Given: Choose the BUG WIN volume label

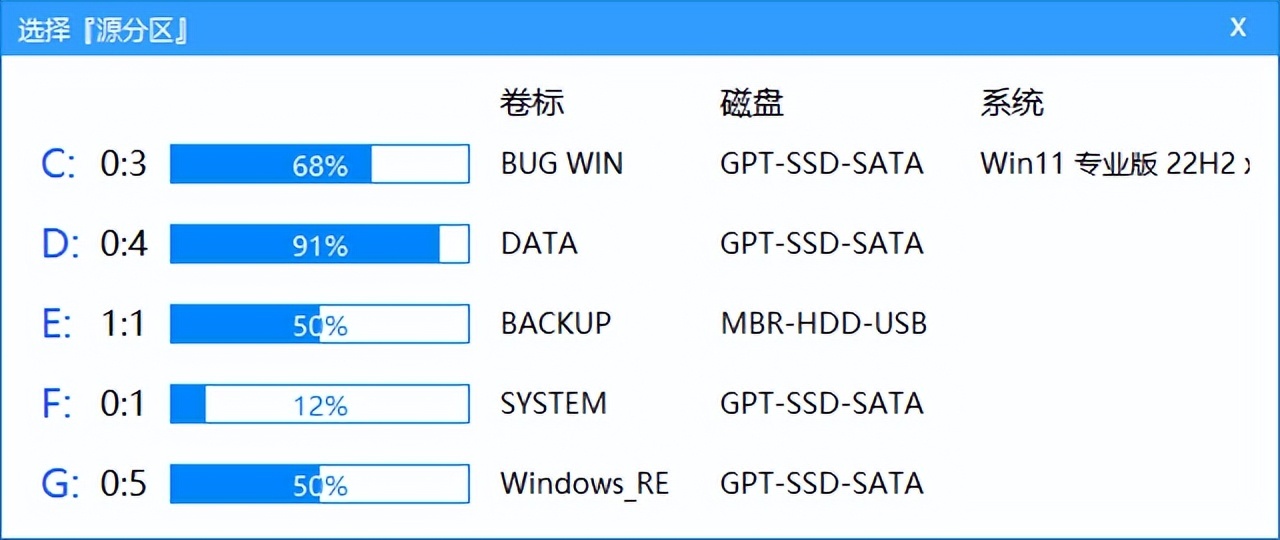Looking at the screenshot, I should (x=561, y=164).
